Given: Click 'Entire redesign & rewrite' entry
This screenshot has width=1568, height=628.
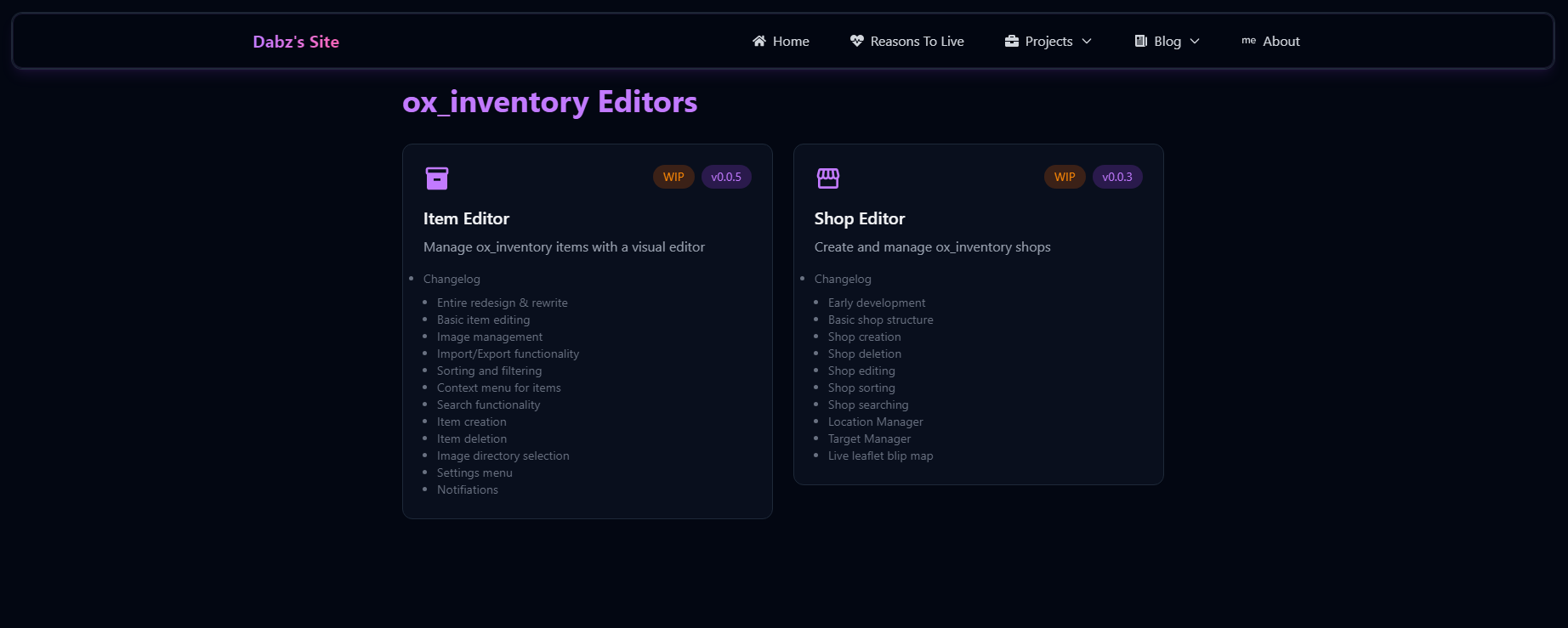Looking at the screenshot, I should (503, 303).
